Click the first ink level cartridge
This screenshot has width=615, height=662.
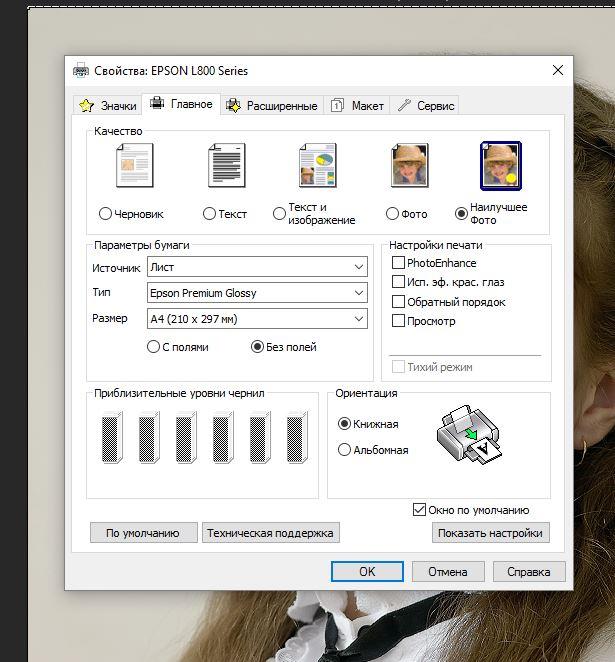112,437
